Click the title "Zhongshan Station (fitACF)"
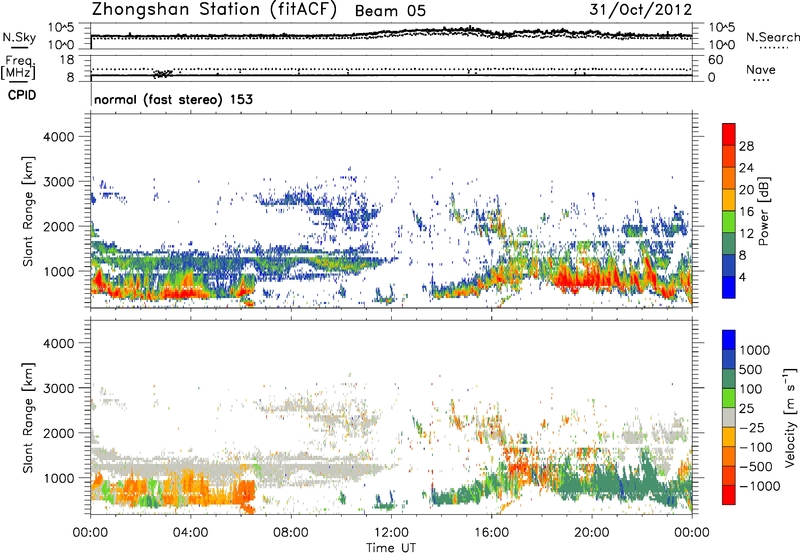Viewport: 800px width, 554px height. [x=214, y=10]
